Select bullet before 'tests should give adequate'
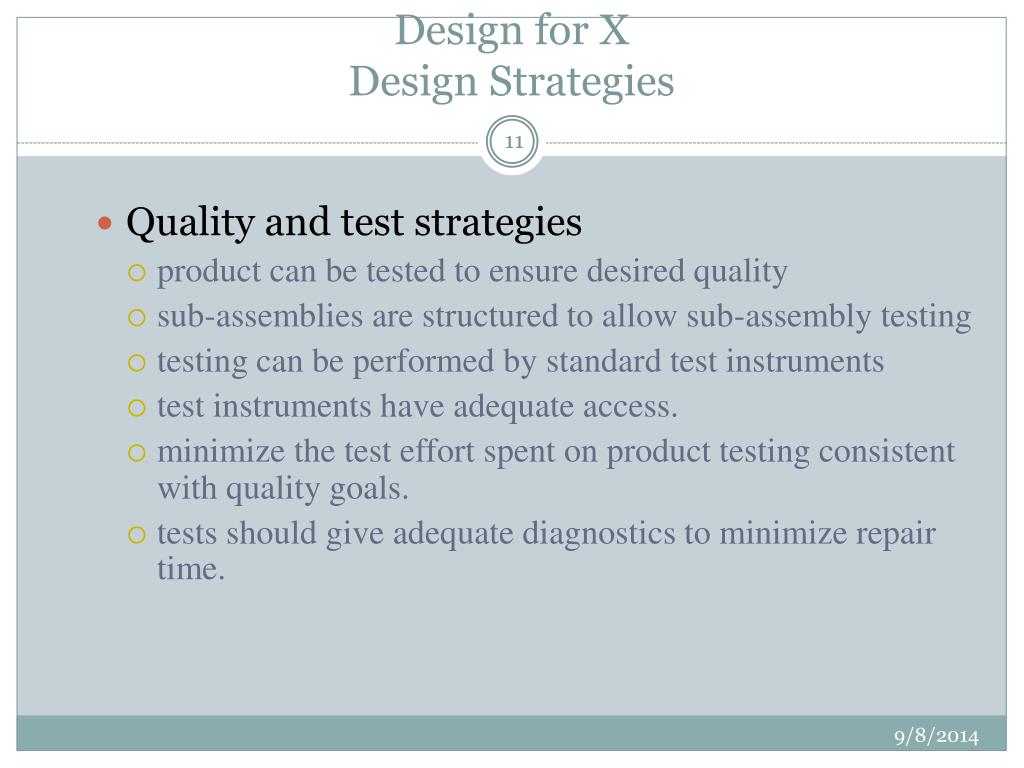Image resolution: width=1024 pixels, height=768 pixels. (x=136, y=536)
